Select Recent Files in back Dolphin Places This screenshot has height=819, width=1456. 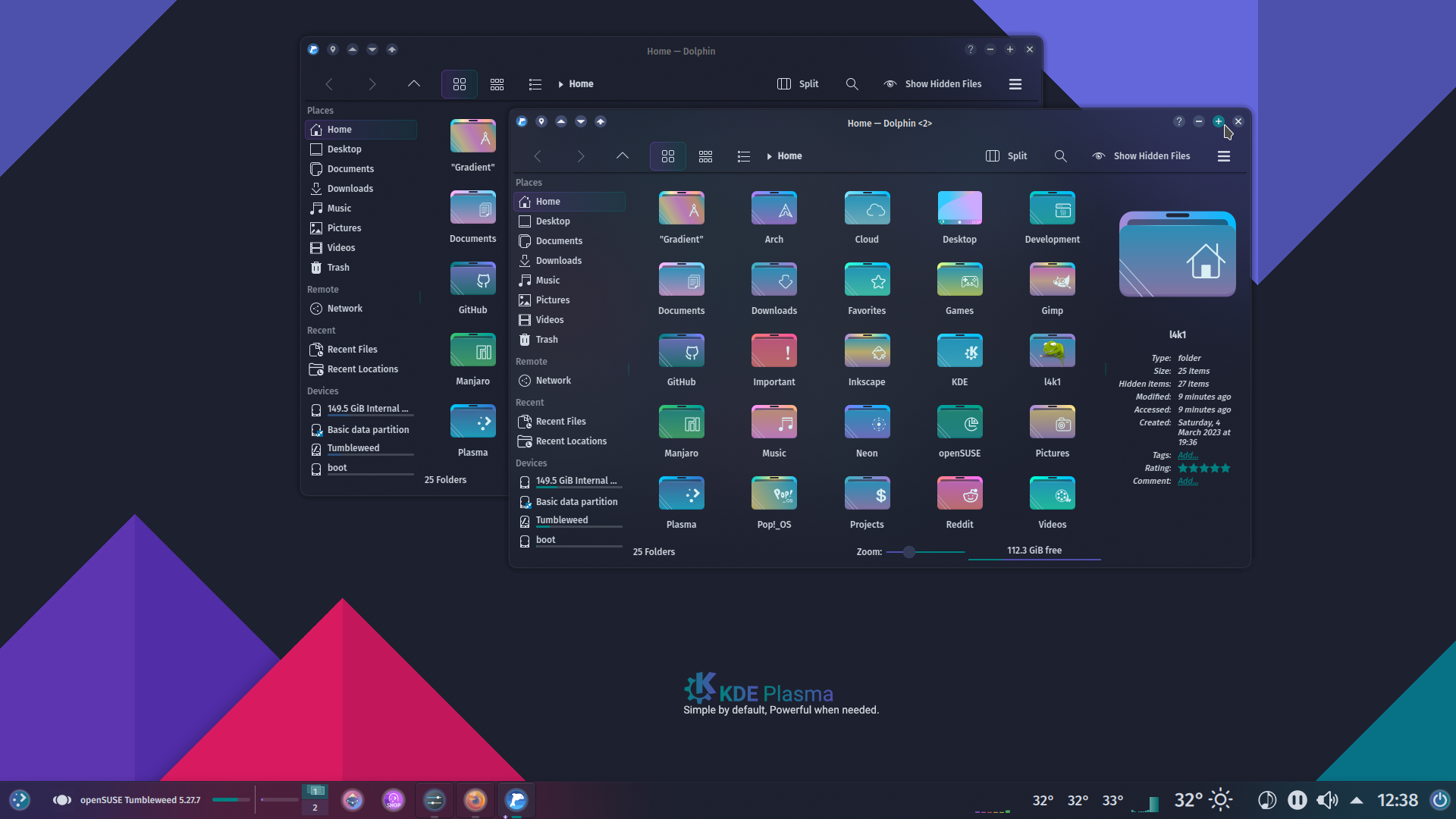(361, 350)
